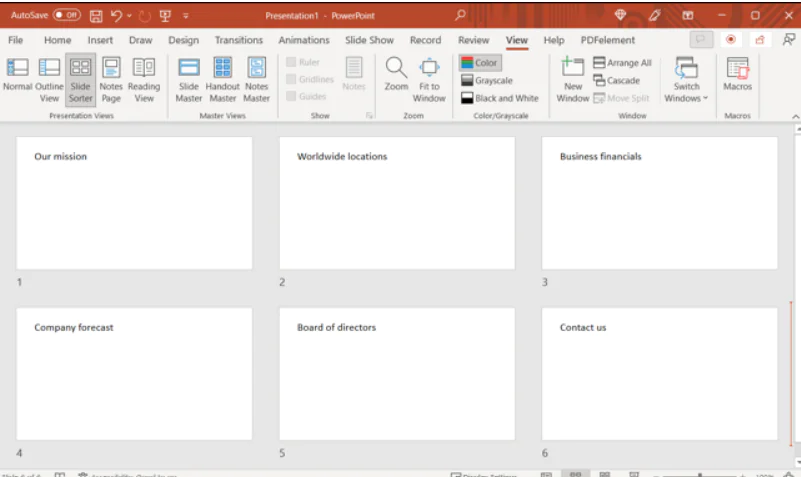Enable the Gridlines checkbox

pos(291,79)
